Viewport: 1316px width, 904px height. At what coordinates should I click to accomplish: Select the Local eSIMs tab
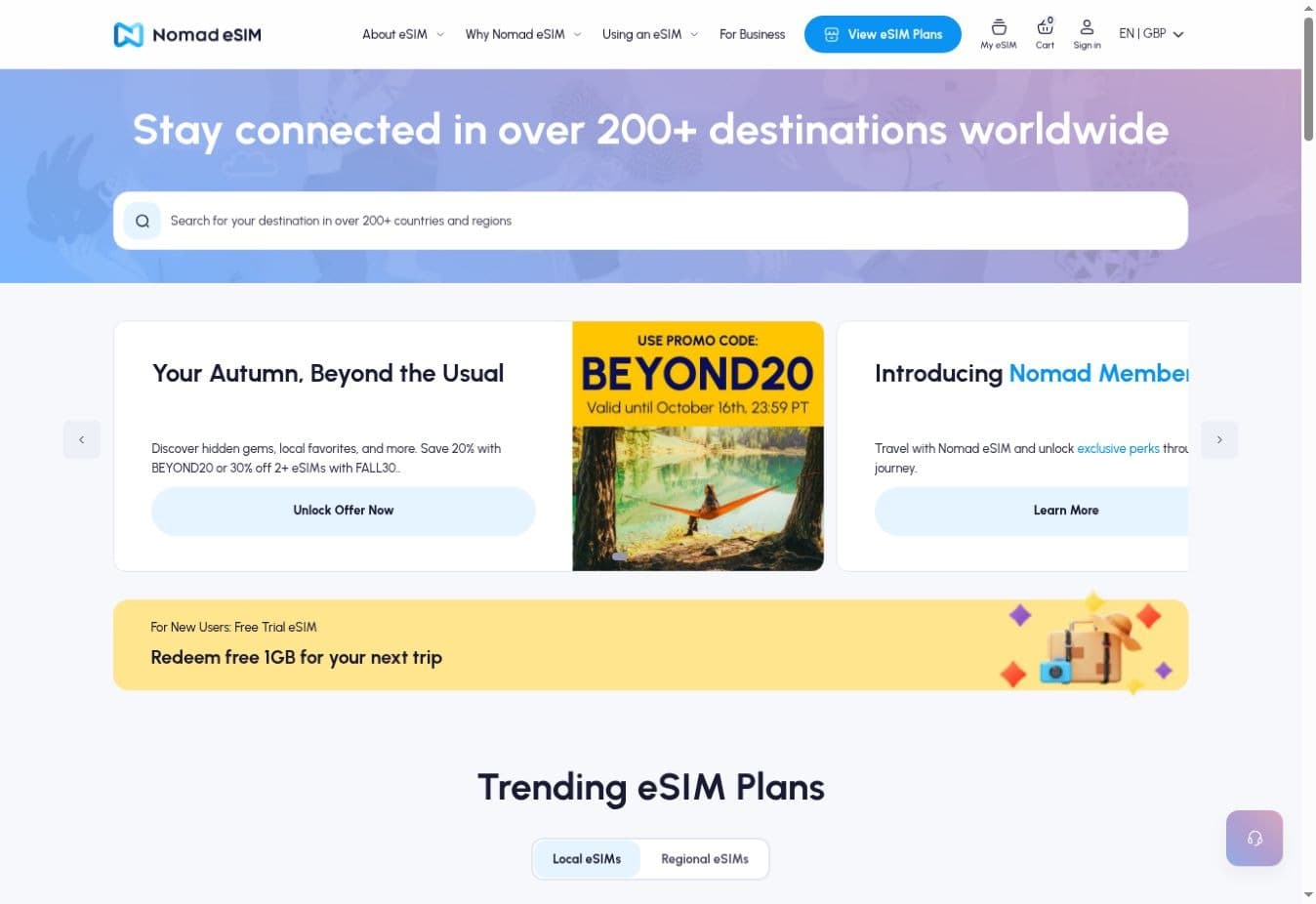point(587,859)
